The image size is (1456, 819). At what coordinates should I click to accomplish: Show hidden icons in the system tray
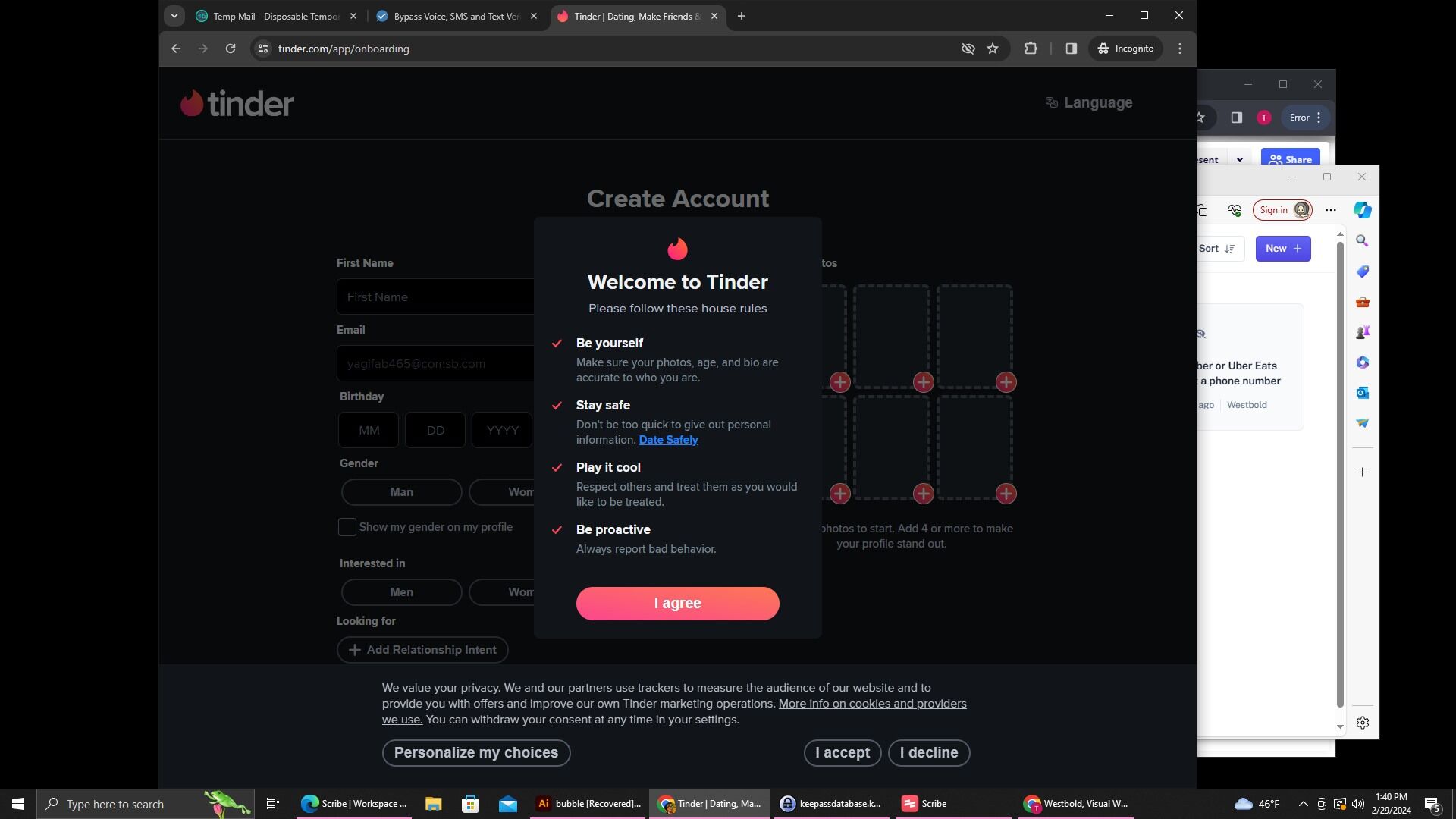point(1303,804)
